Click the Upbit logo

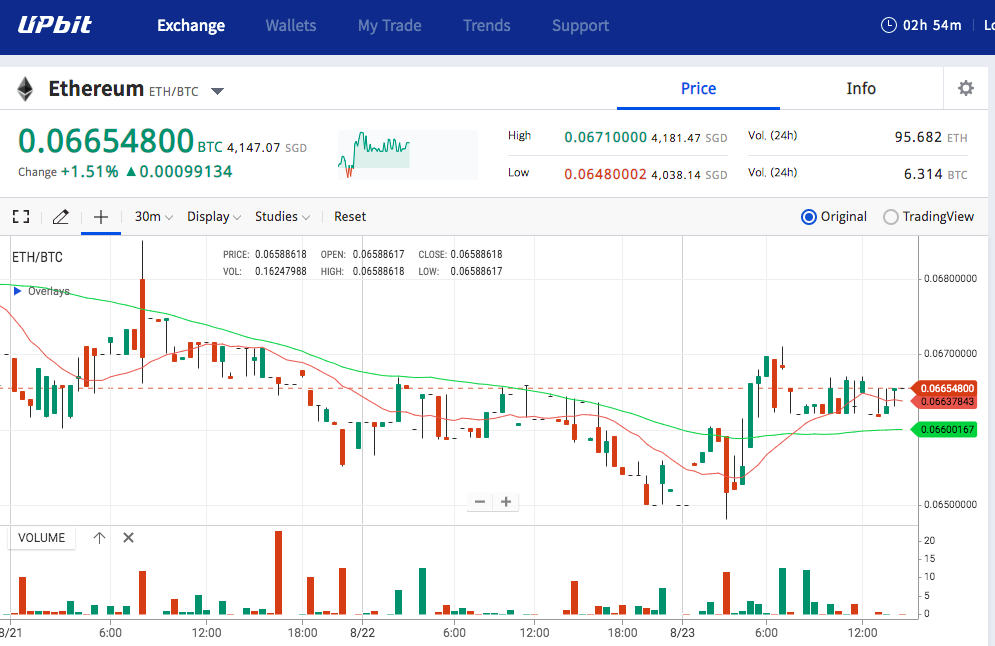coord(55,25)
